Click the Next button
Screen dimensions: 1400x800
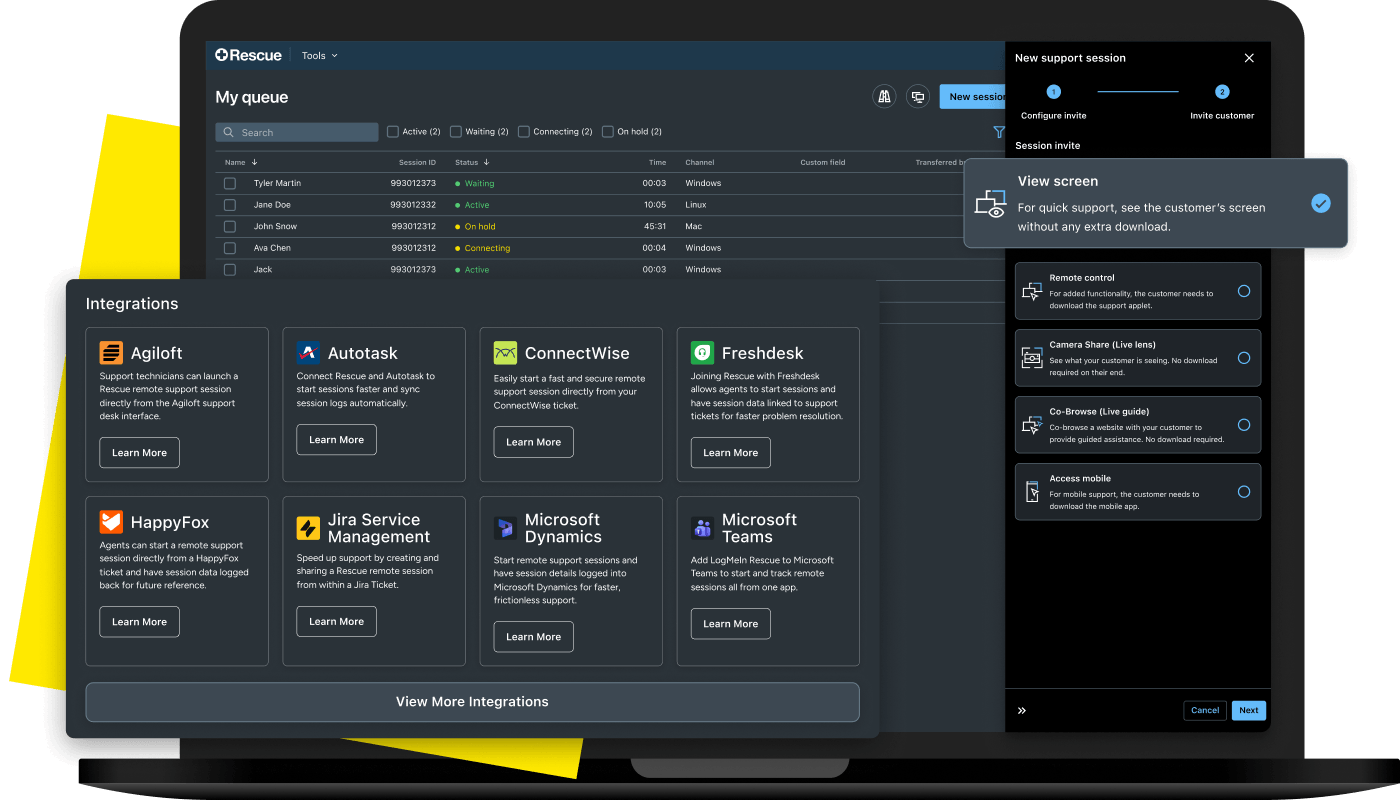(1249, 711)
